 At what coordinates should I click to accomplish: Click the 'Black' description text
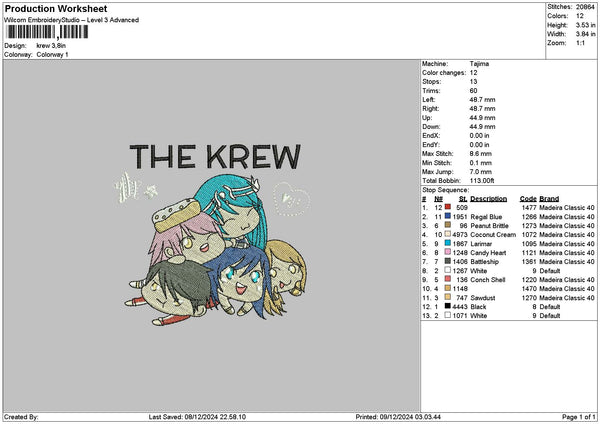[x=478, y=307]
